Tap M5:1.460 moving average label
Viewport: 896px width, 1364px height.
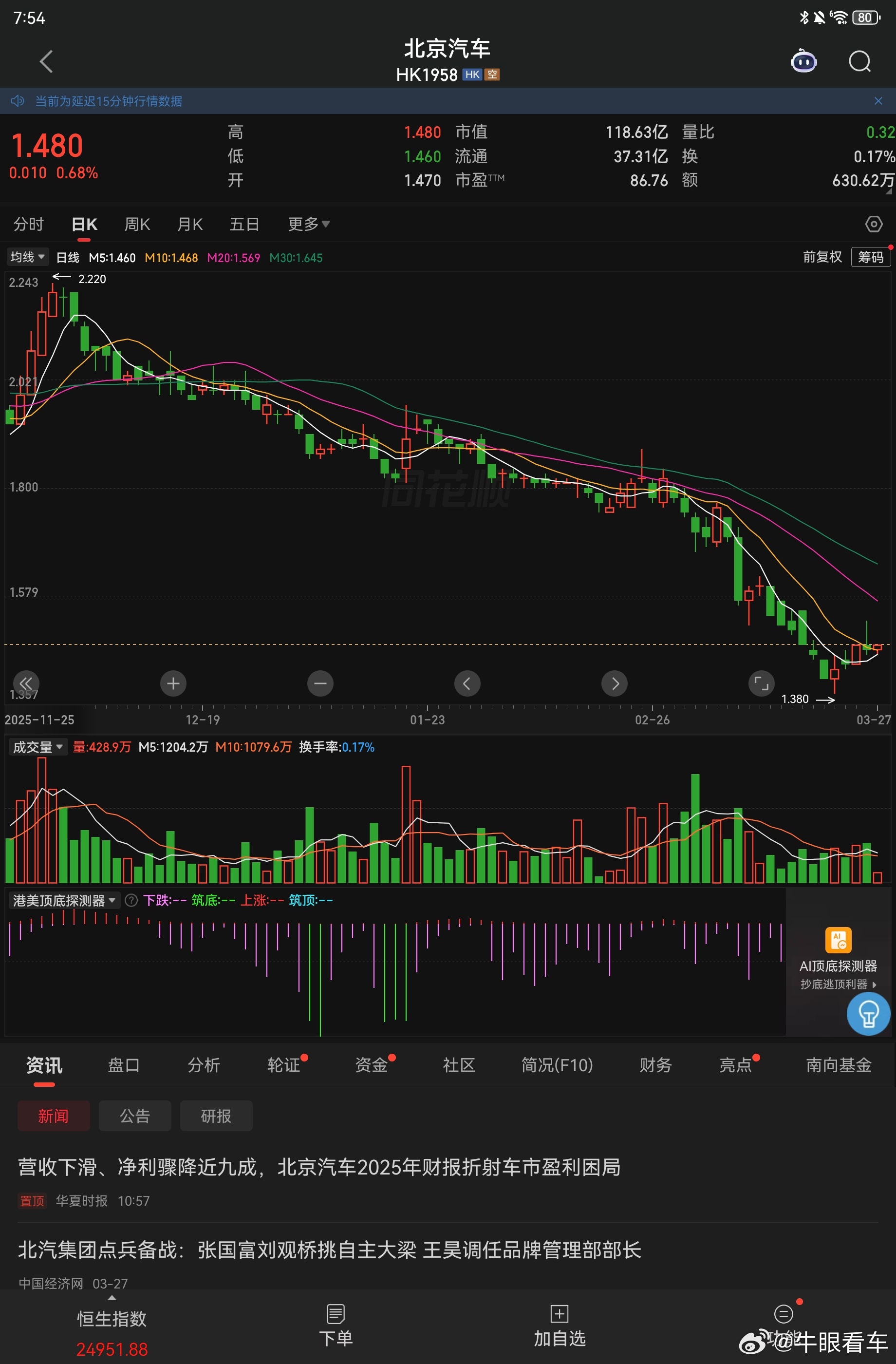[x=112, y=258]
